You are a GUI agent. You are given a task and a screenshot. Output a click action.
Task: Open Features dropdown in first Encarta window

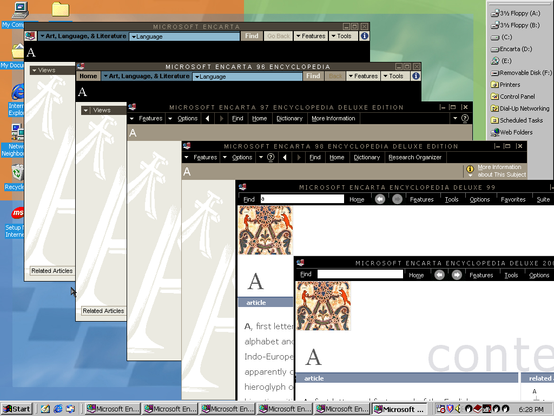point(311,36)
